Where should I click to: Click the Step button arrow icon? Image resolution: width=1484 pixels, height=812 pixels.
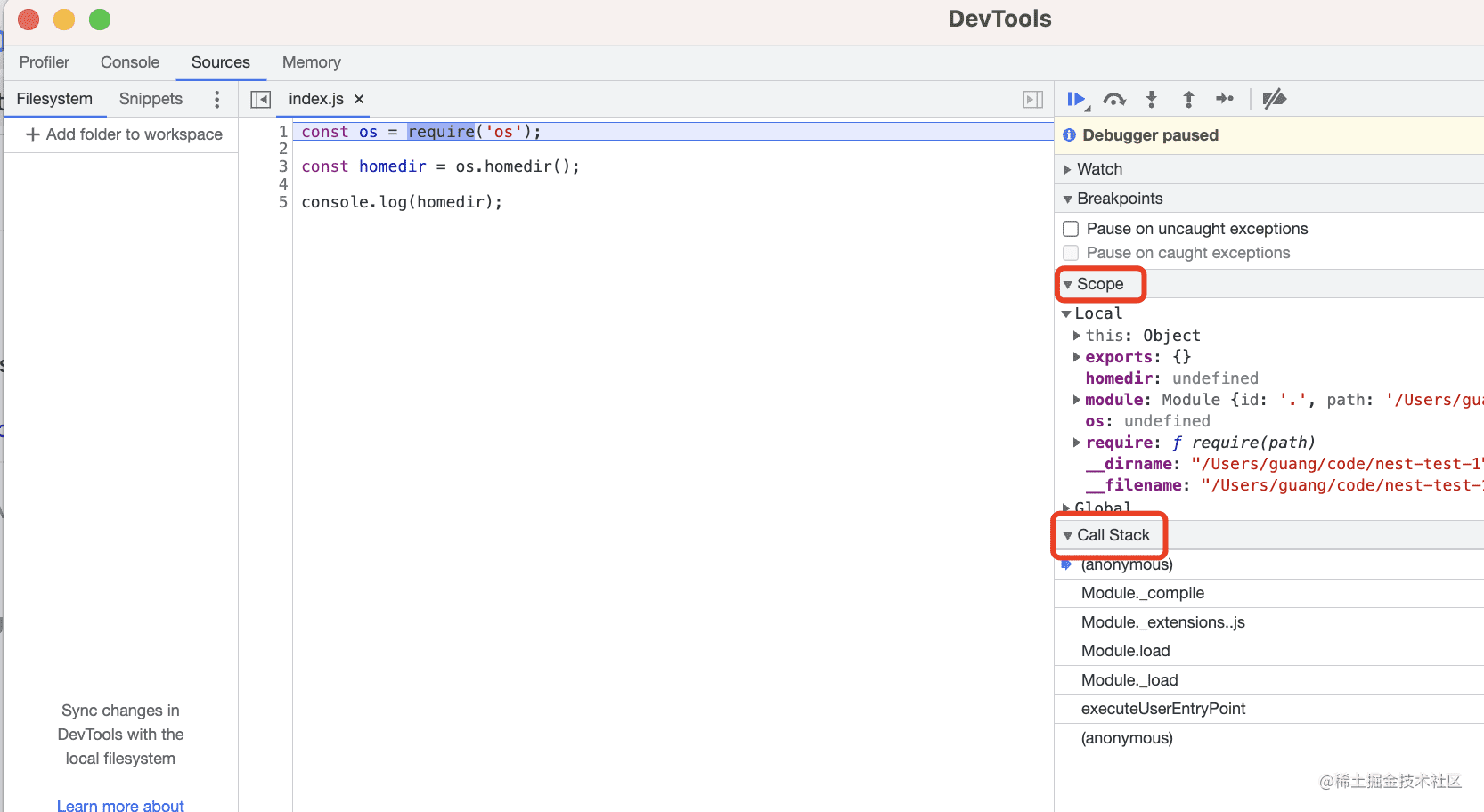pos(1225,99)
